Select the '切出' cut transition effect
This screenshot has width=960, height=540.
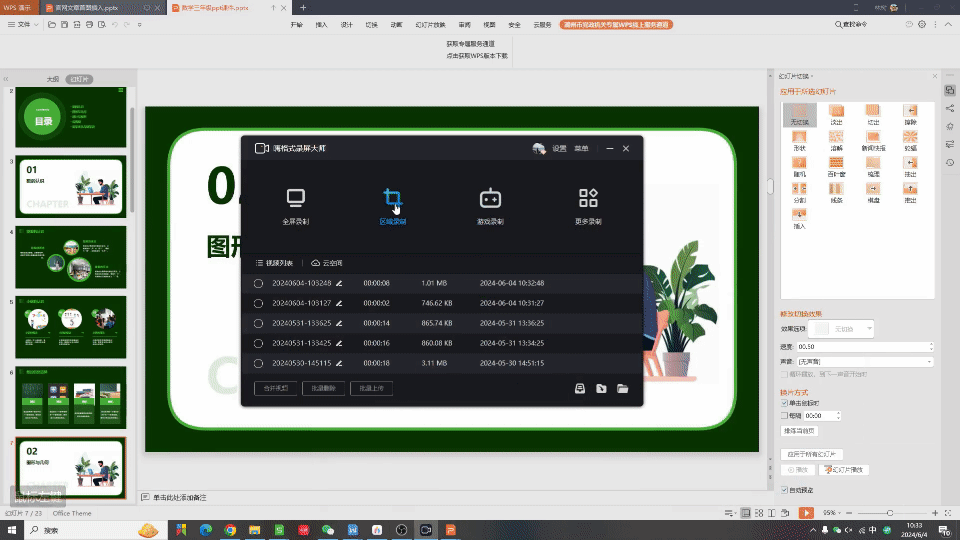[x=873, y=114]
